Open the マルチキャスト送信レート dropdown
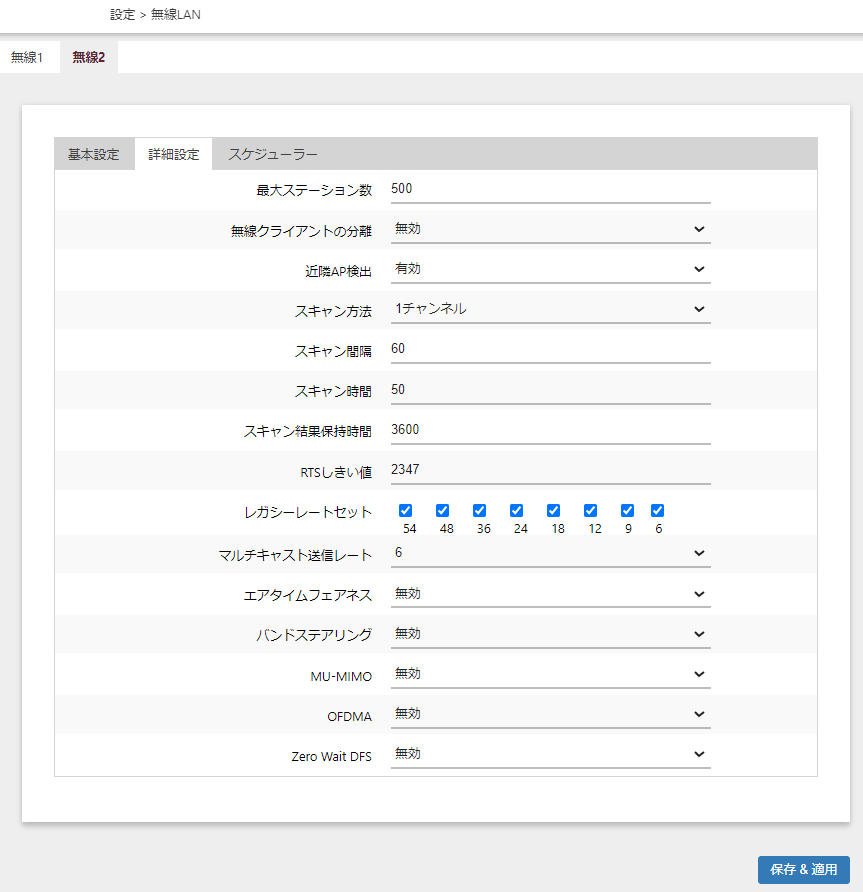 click(x=551, y=554)
